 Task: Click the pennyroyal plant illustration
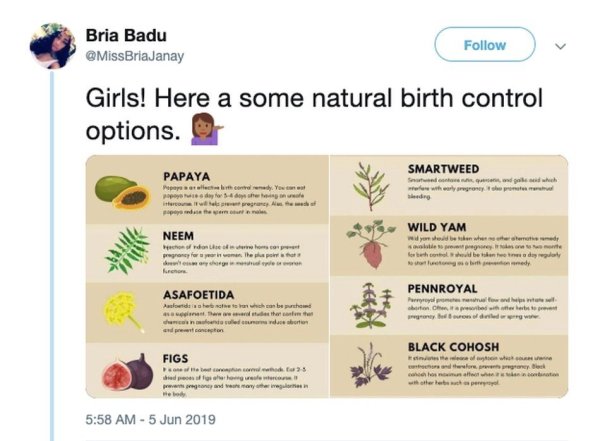[x=371, y=305]
